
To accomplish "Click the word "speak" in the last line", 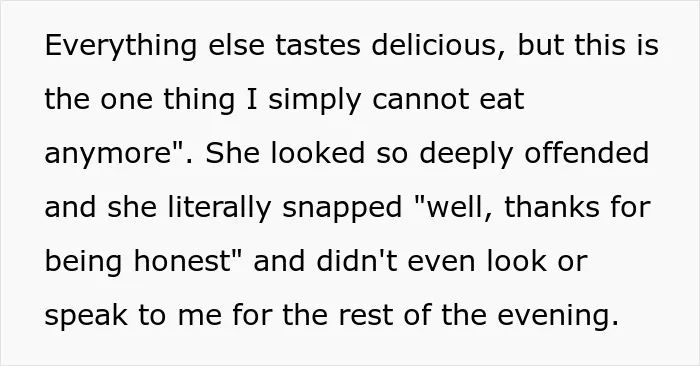I will [x=86, y=316].
